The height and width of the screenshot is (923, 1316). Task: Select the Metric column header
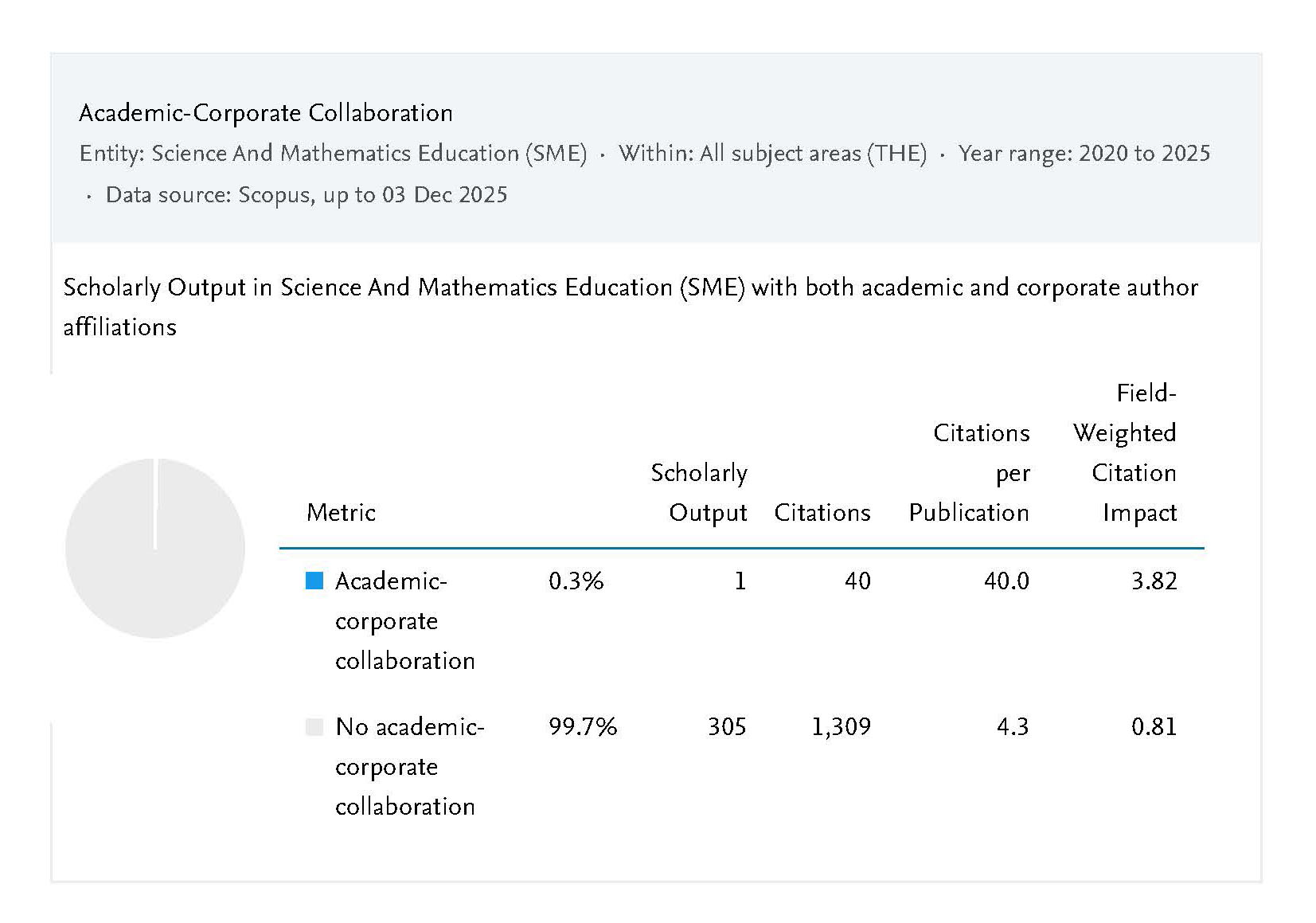[x=341, y=512]
